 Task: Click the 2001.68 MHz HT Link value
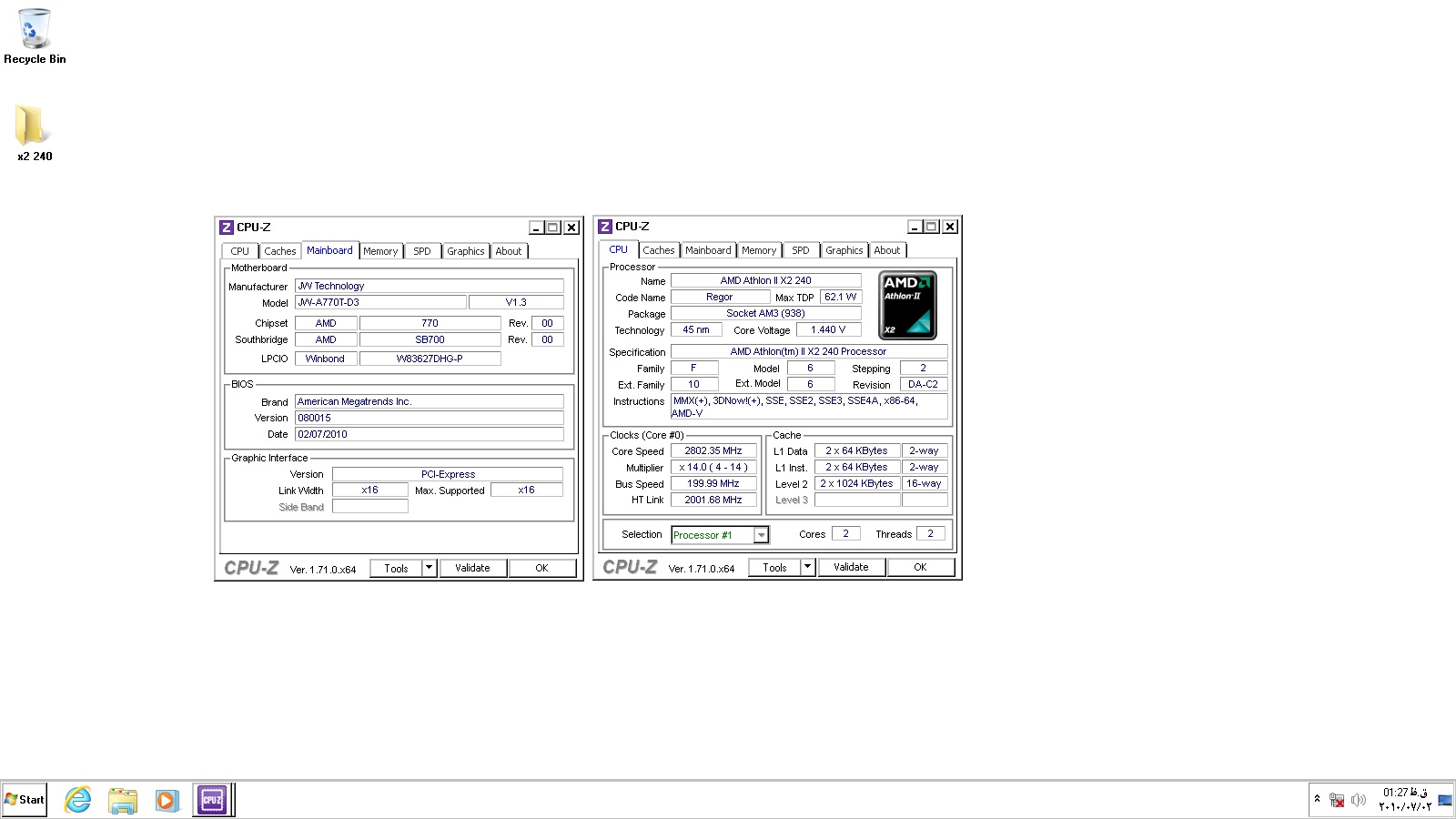coord(713,500)
